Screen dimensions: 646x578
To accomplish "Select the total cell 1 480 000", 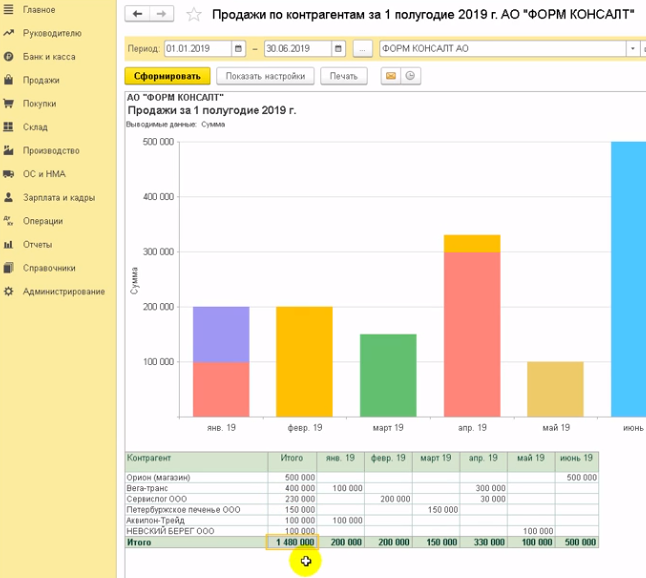I will pyautogui.click(x=292, y=541).
